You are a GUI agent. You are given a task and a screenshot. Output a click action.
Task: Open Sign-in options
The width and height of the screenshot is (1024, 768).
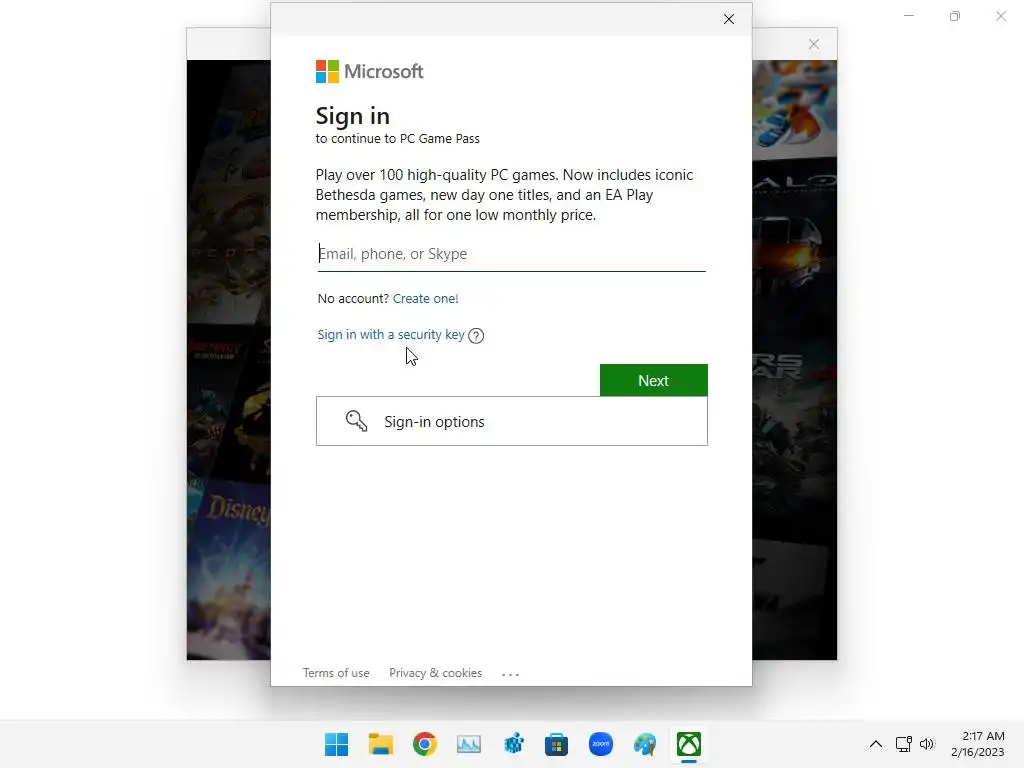[x=511, y=421]
